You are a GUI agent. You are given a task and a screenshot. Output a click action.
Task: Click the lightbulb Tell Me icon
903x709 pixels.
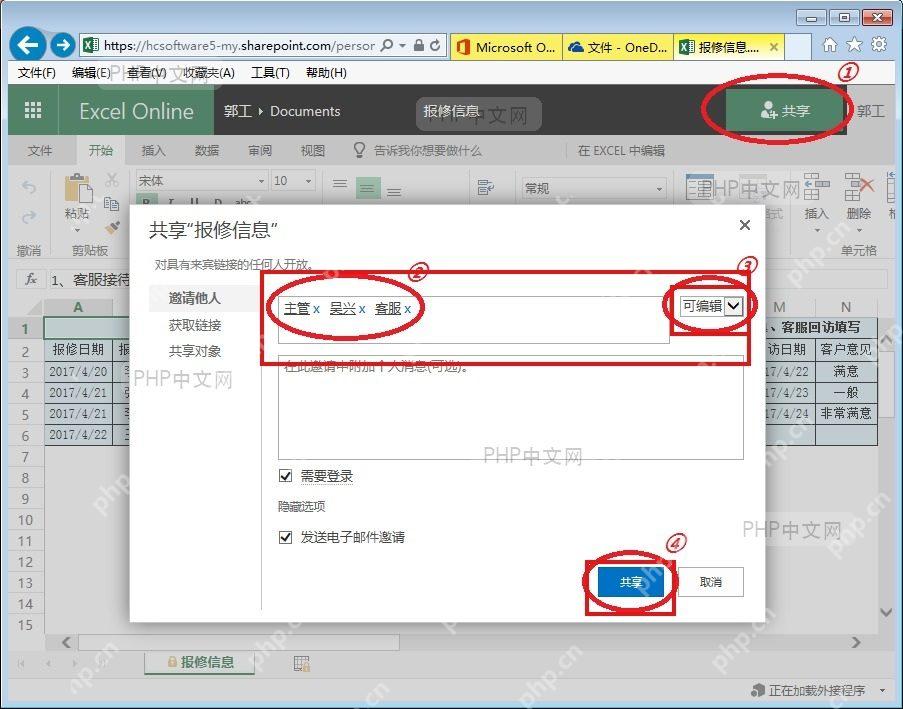[359, 150]
